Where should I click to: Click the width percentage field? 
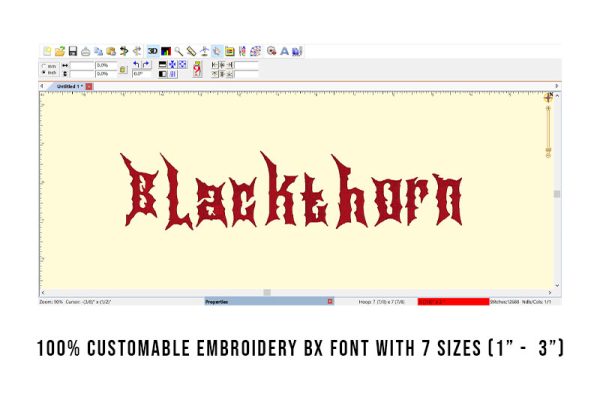(x=106, y=65)
